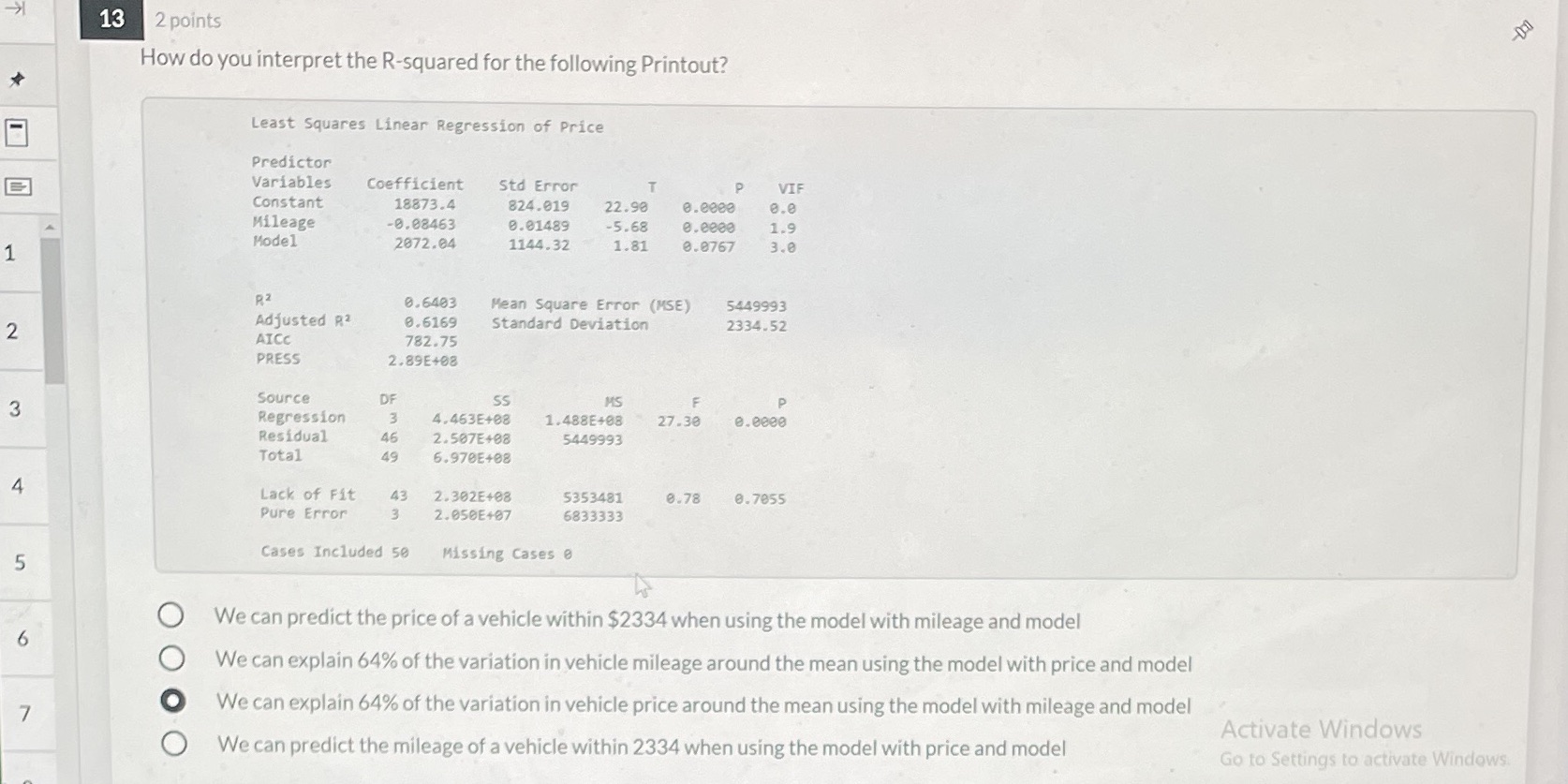Navigate to question 1

pos(11,253)
